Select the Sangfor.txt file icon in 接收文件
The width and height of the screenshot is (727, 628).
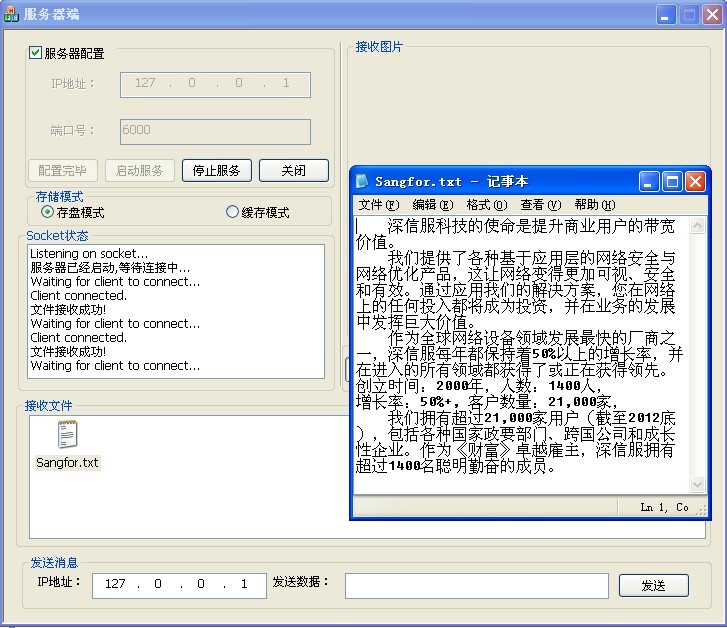67,434
